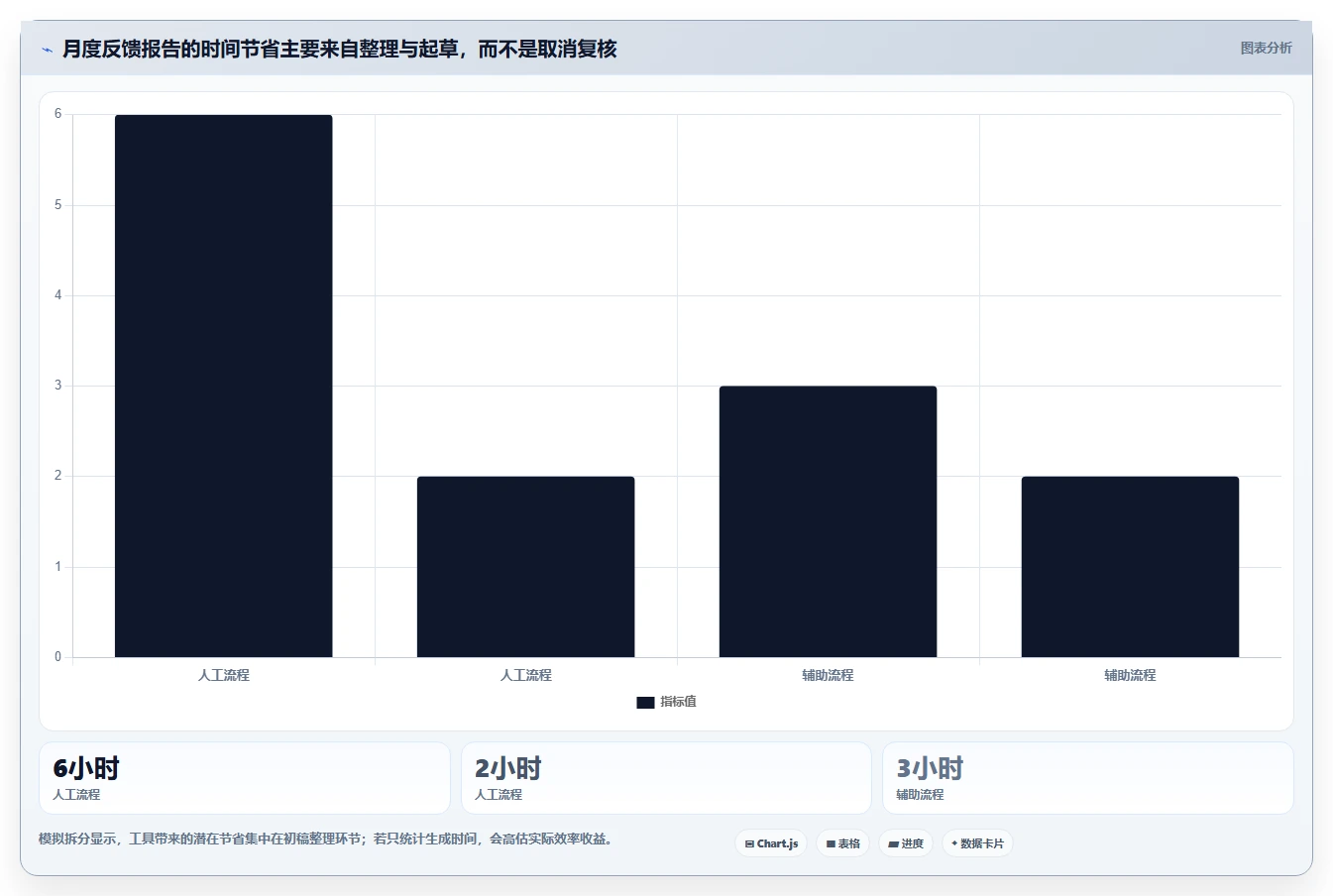Image resolution: width=1333 pixels, height=896 pixels.
Task: Click the y-axis value 0
Action: [x=57, y=656]
